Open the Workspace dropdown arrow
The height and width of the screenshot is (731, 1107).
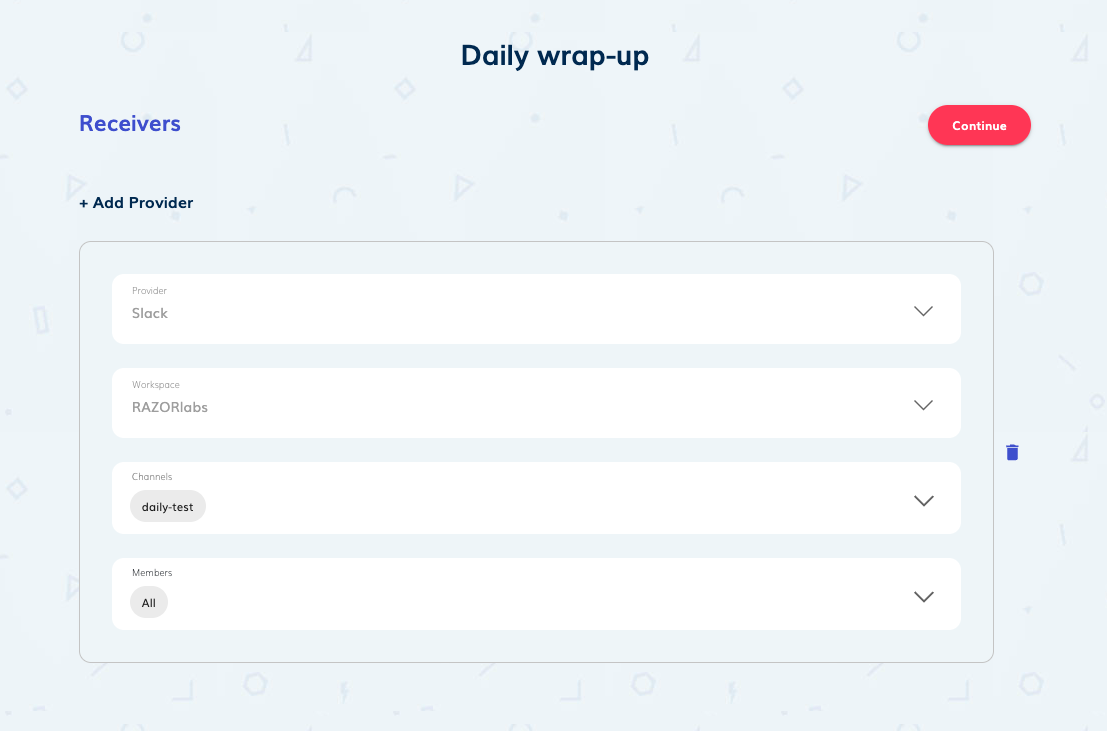click(x=923, y=405)
